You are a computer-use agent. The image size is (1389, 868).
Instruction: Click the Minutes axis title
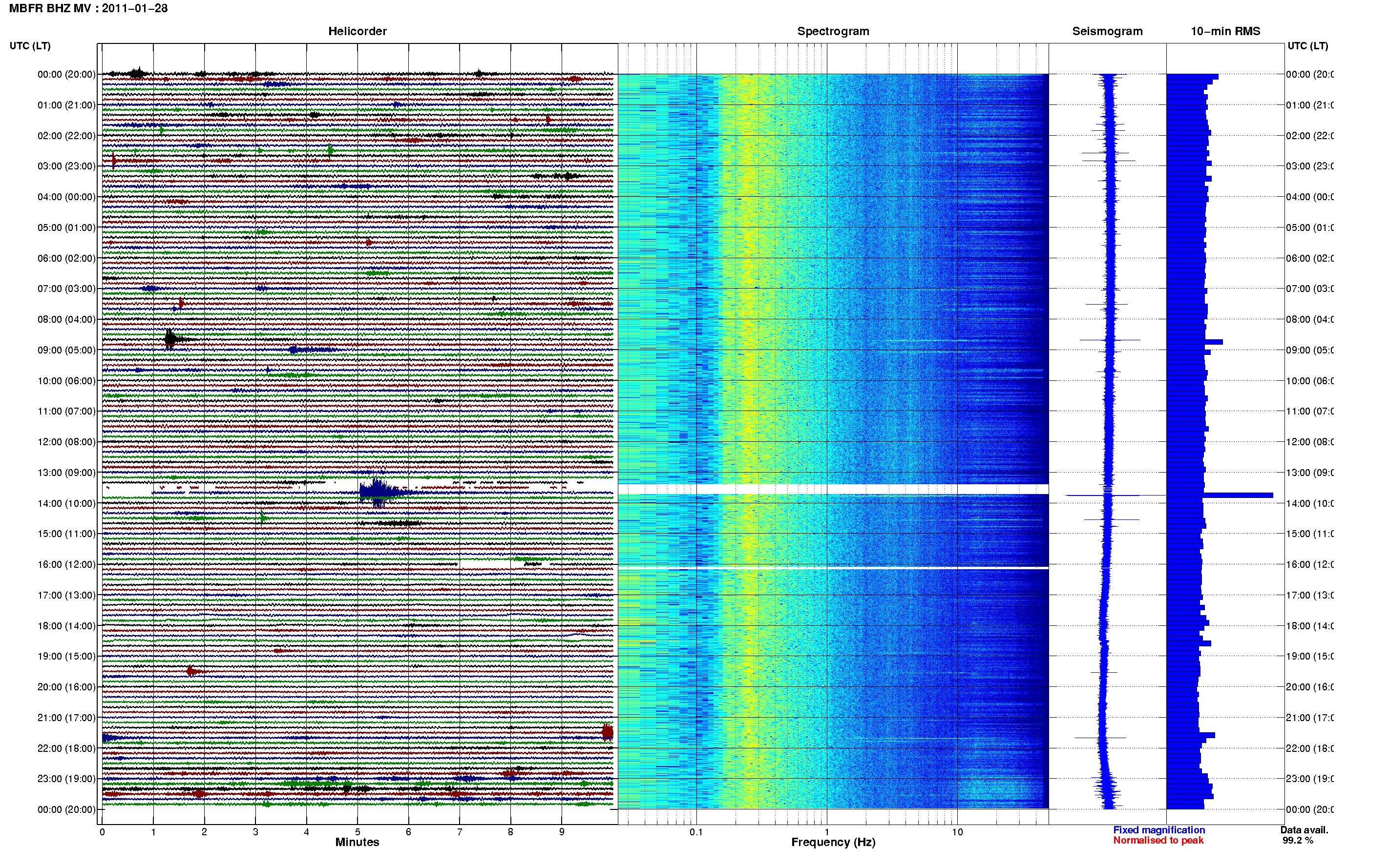[x=357, y=842]
